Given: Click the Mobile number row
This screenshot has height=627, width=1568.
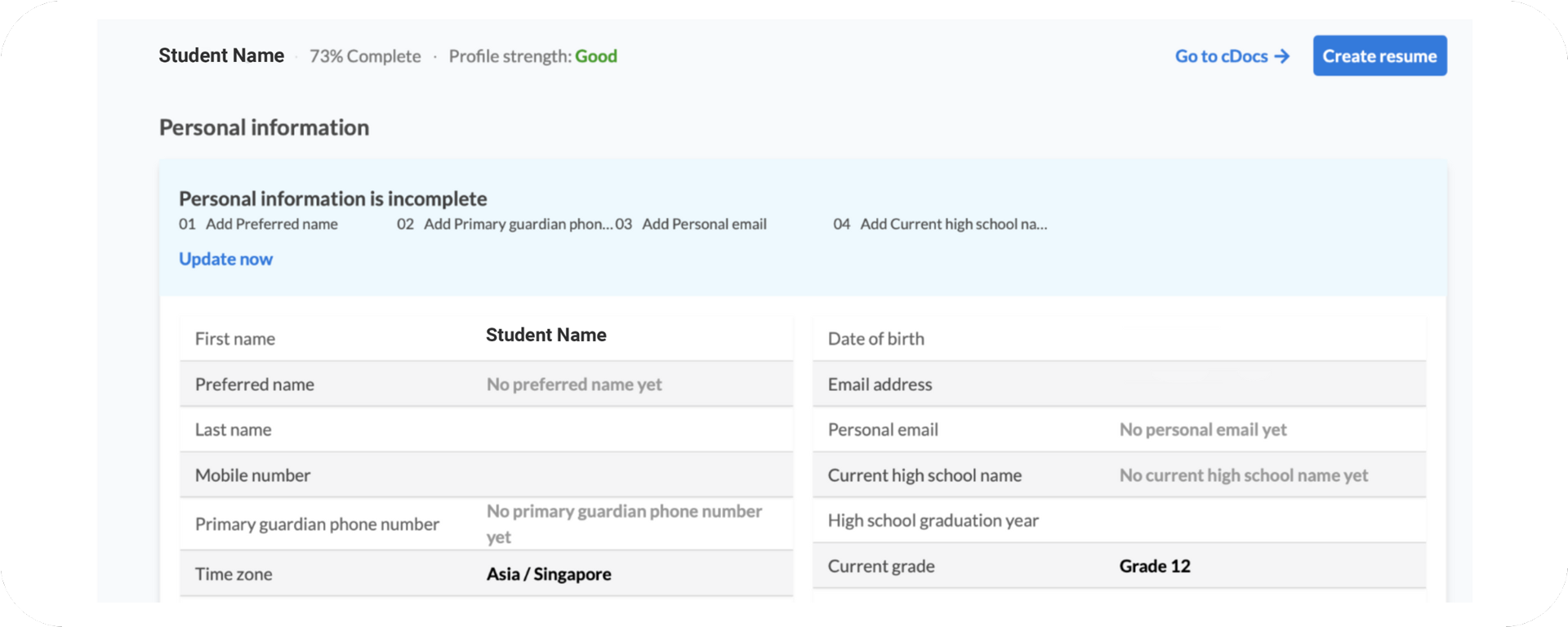Looking at the screenshot, I should coord(486,475).
